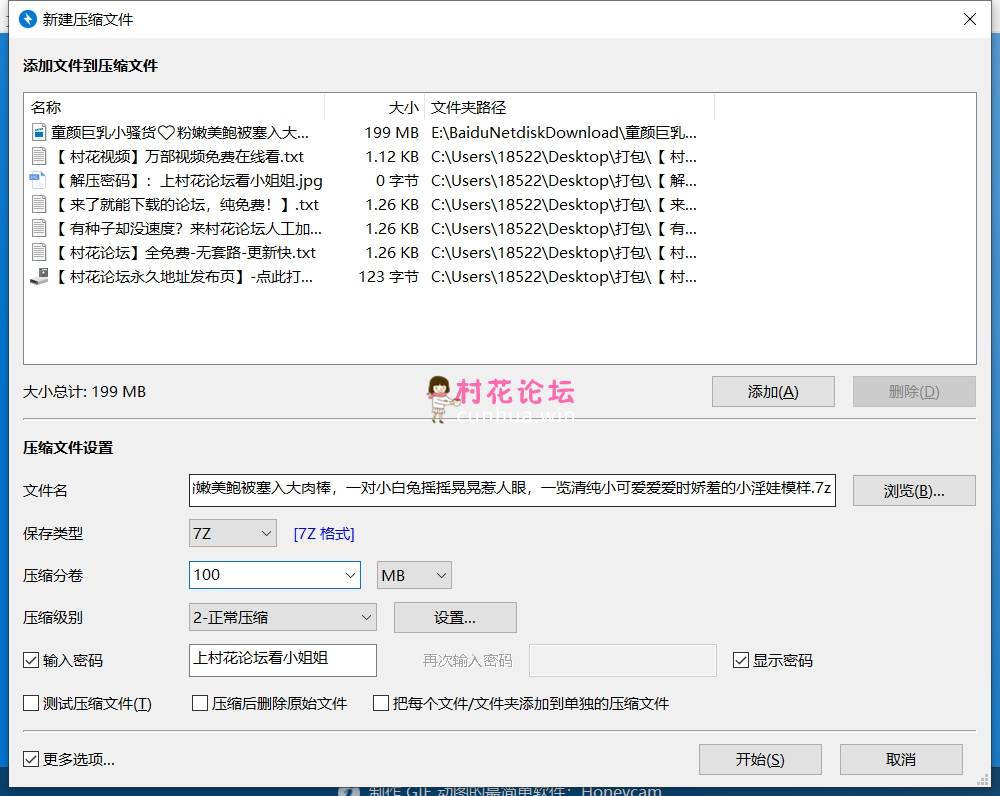Click the 1.12 KB text file icon
1000x796 pixels.
(39, 156)
